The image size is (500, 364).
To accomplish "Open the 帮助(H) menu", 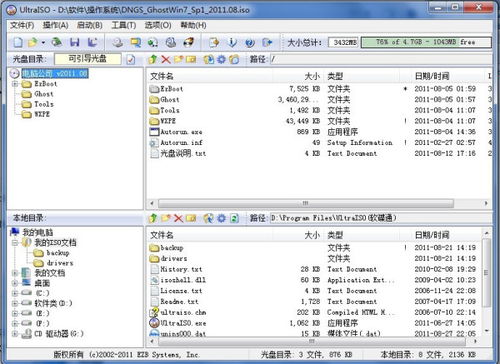I will pos(193,25).
